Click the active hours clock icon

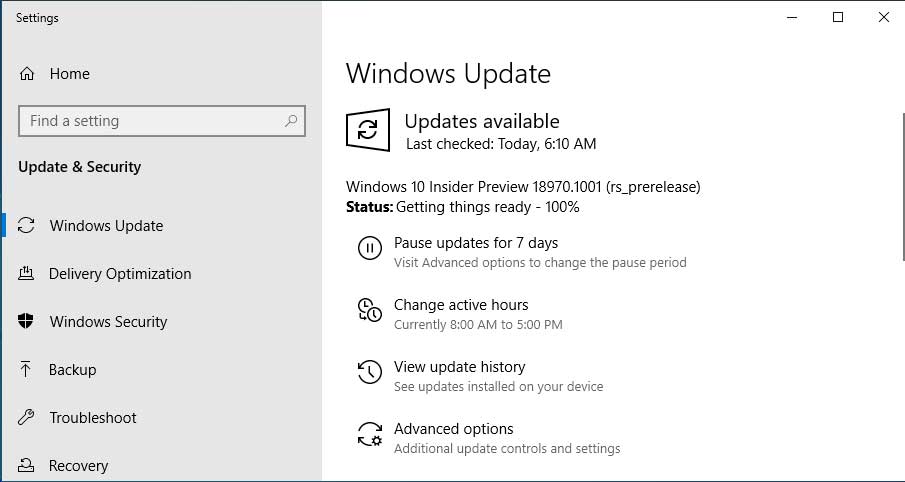(x=369, y=310)
